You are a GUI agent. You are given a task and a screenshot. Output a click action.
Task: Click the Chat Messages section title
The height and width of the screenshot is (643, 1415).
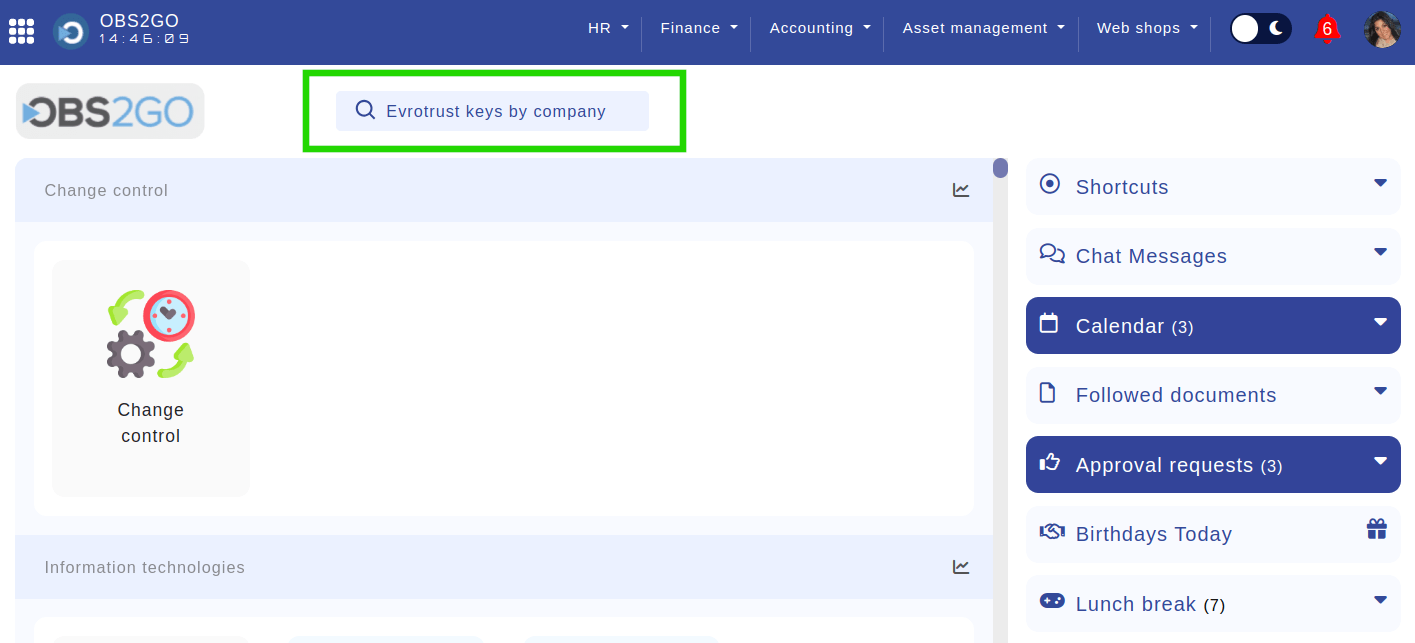[1151, 256]
